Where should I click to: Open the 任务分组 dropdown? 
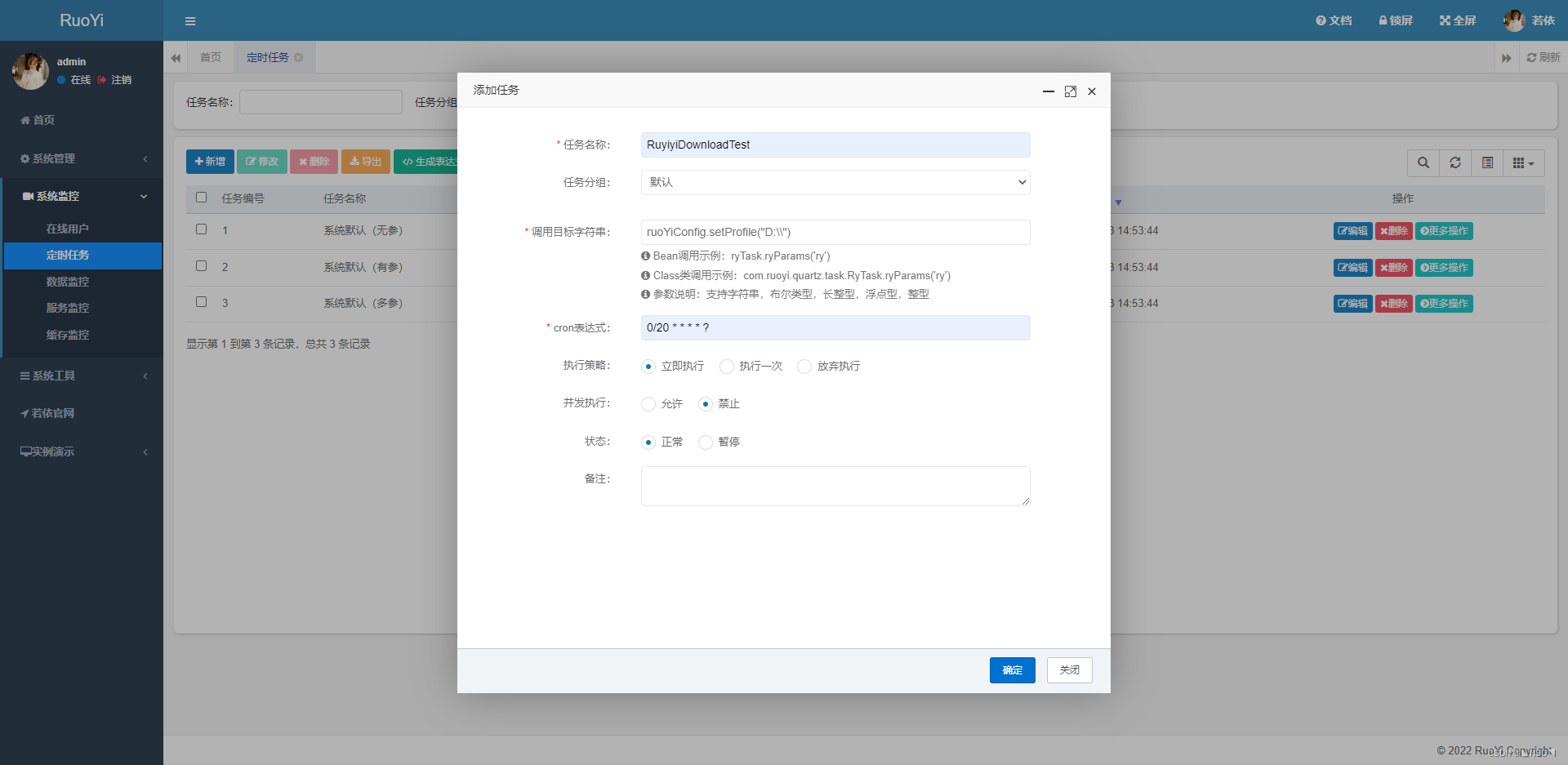tap(835, 182)
